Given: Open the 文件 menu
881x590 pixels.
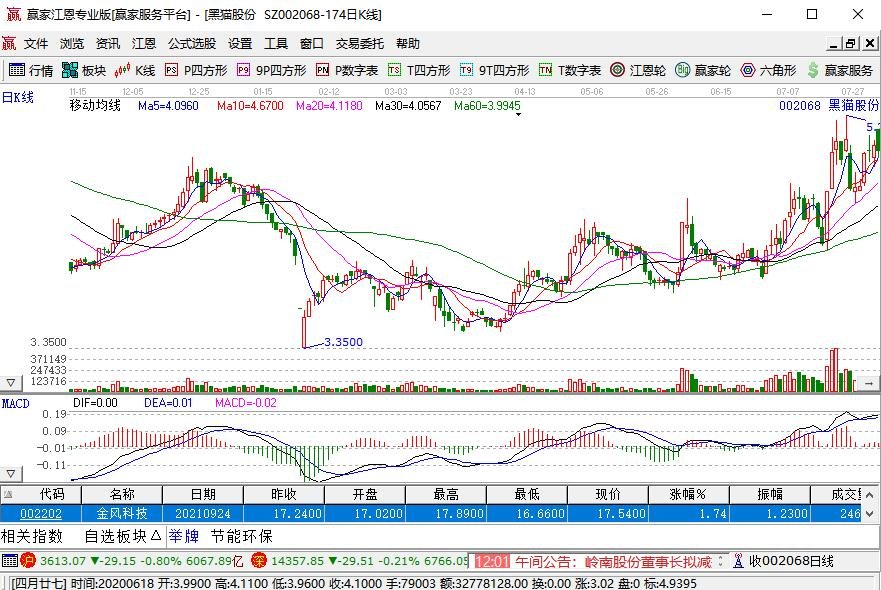Looking at the screenshot, I should point(36,43).
